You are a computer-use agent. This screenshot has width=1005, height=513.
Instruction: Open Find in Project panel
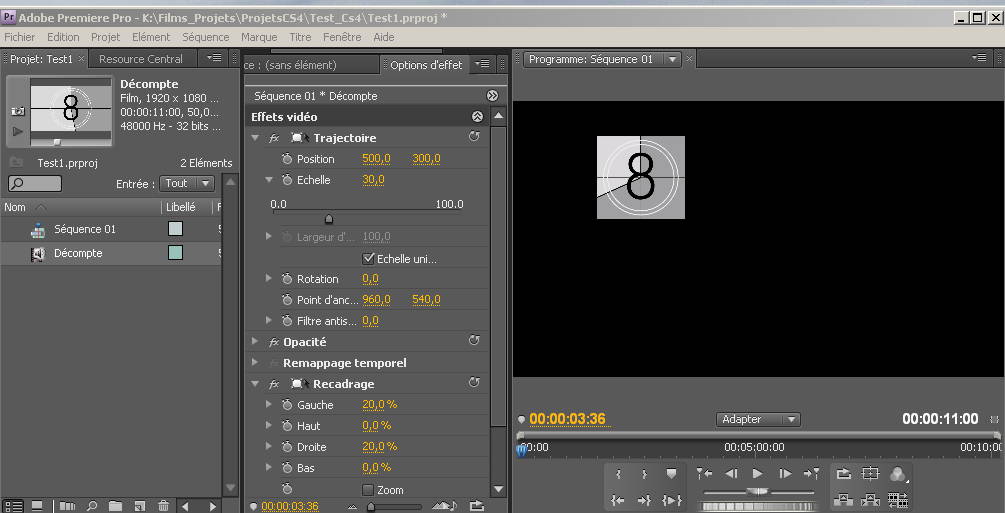pyautogui.click(x=92, y=506)
